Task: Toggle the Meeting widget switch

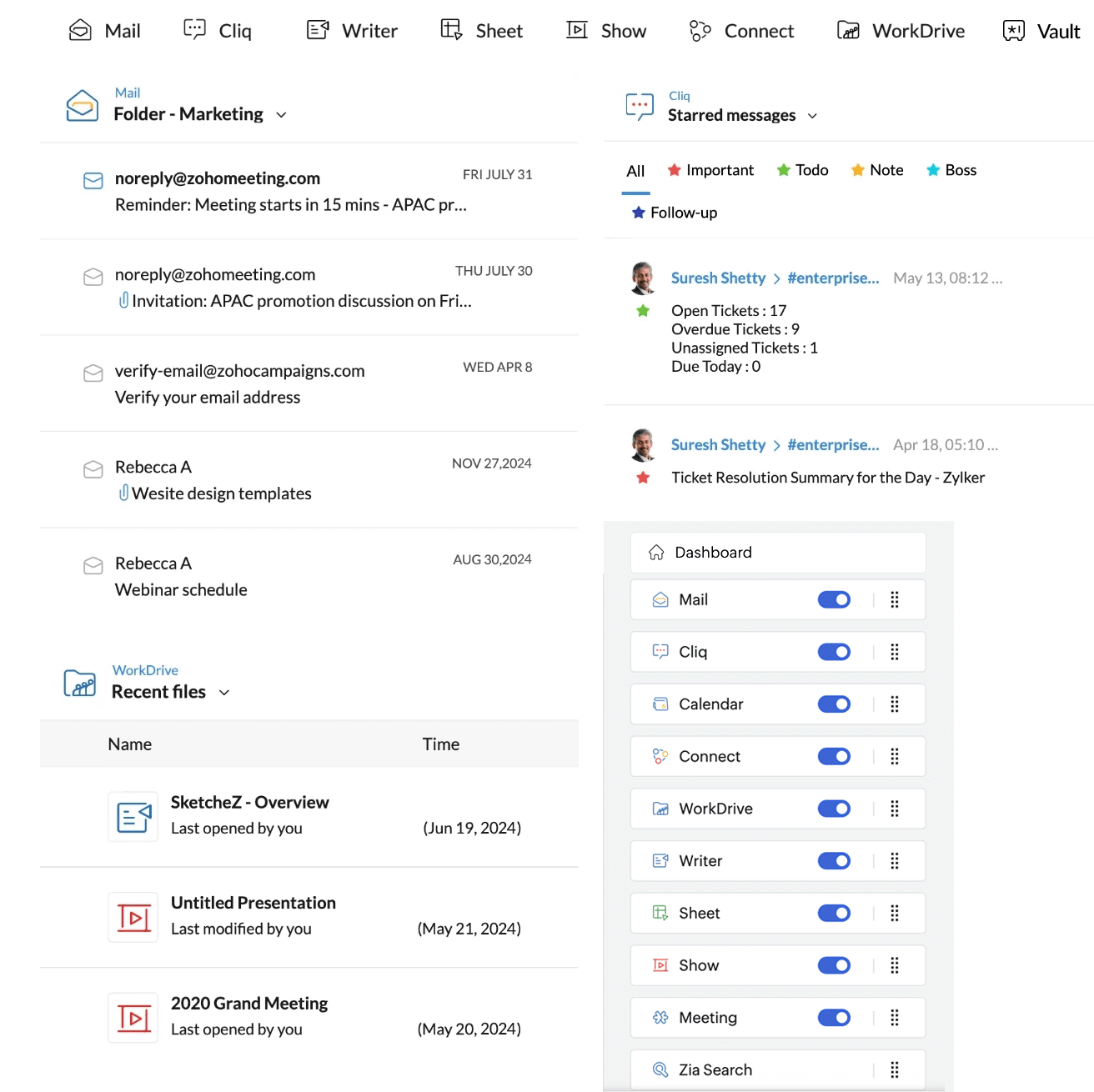Action: tap(834, 1018)
